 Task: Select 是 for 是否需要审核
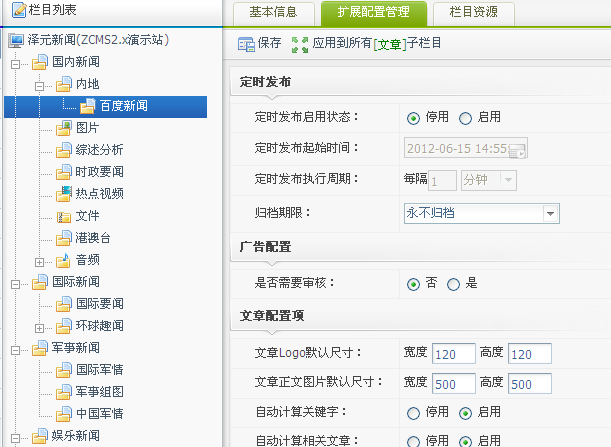454,284
